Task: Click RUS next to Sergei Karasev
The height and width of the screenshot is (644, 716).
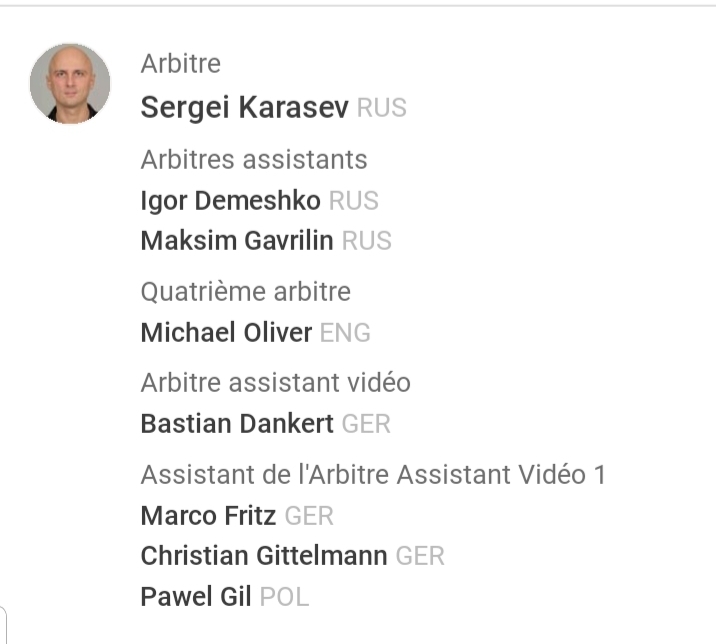Action: click(x=381, y=108)
